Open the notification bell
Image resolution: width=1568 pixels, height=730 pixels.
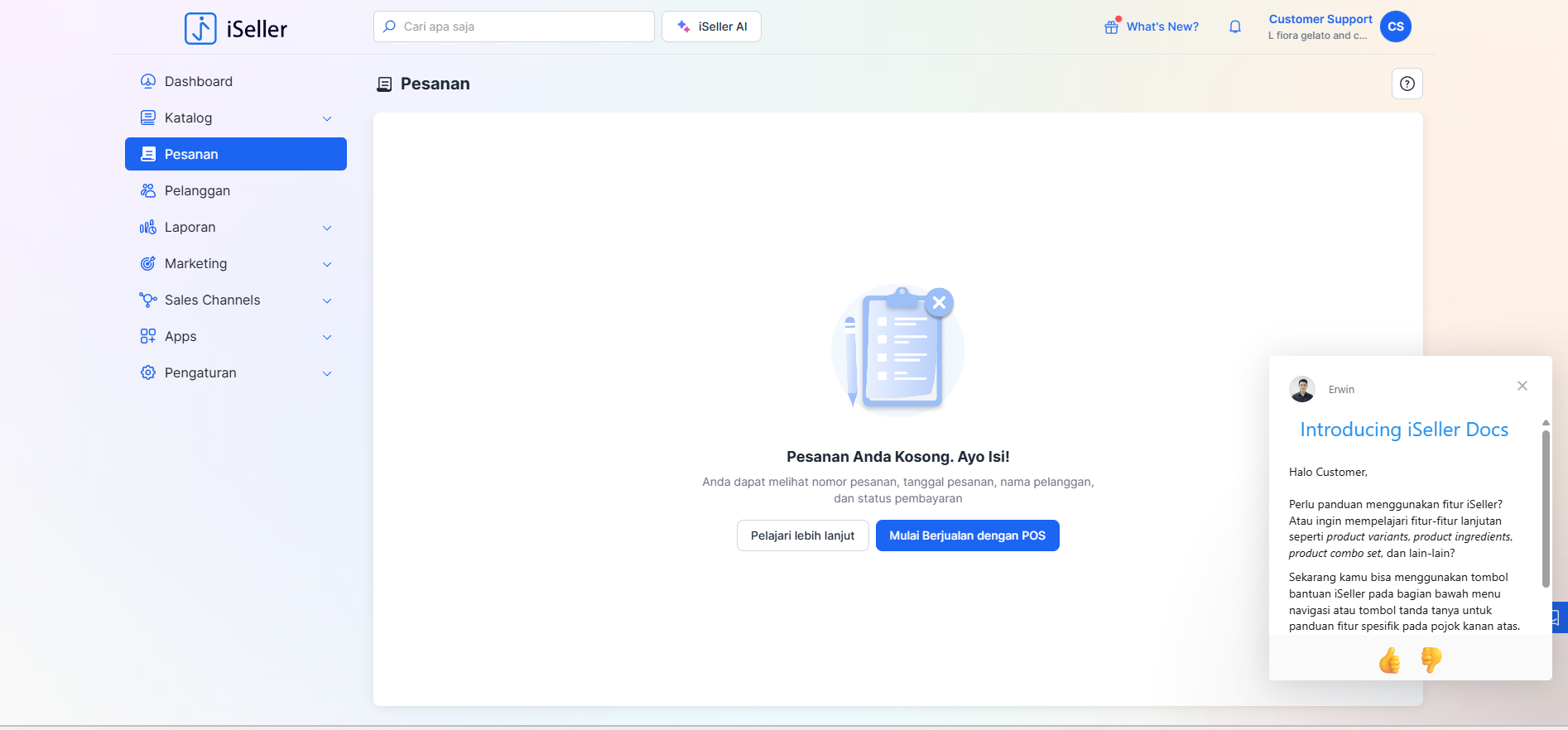(x=1234, y=26)
